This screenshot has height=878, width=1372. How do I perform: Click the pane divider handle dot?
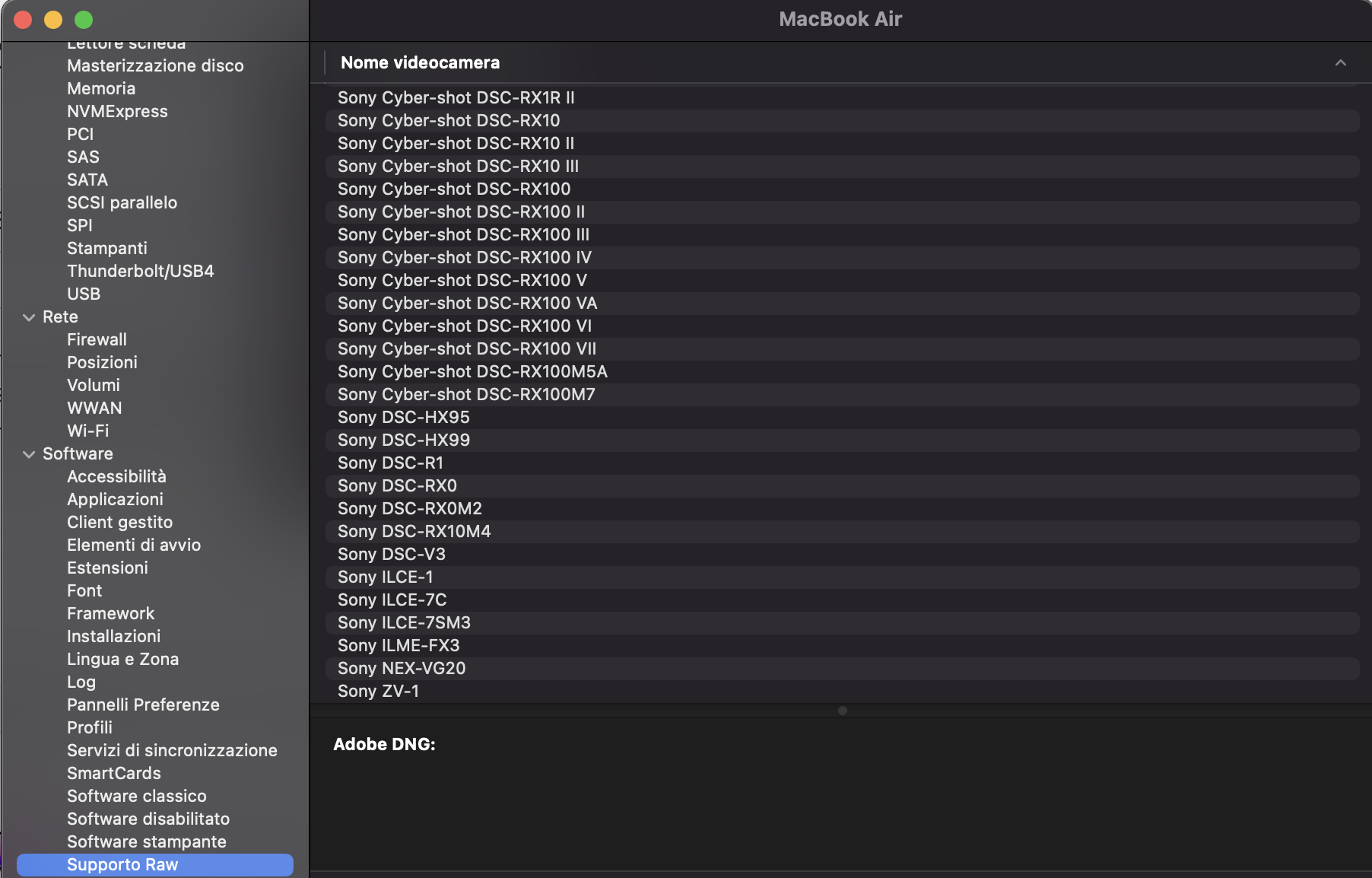tap(842, 711)
